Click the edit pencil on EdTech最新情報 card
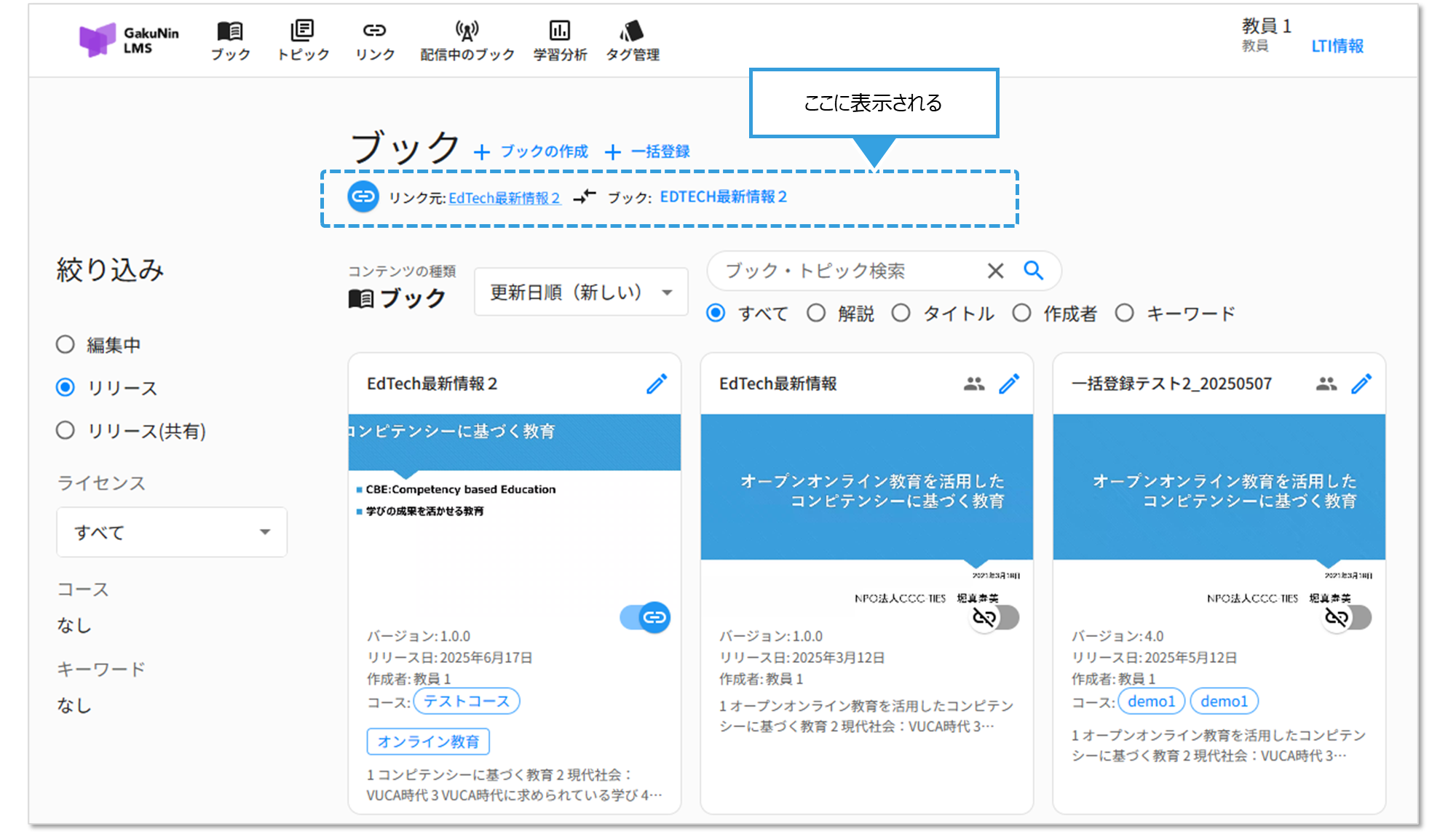The height and width of the screenshot is (834, 1456). [x=1009, y=384]
